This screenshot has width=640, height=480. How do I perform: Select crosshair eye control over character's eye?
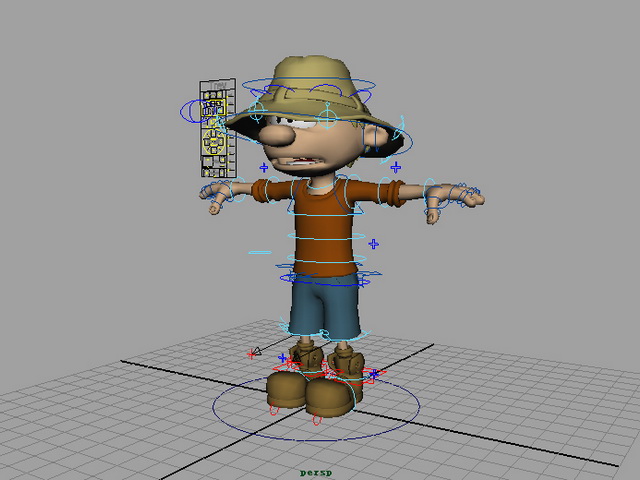[327, 116]
